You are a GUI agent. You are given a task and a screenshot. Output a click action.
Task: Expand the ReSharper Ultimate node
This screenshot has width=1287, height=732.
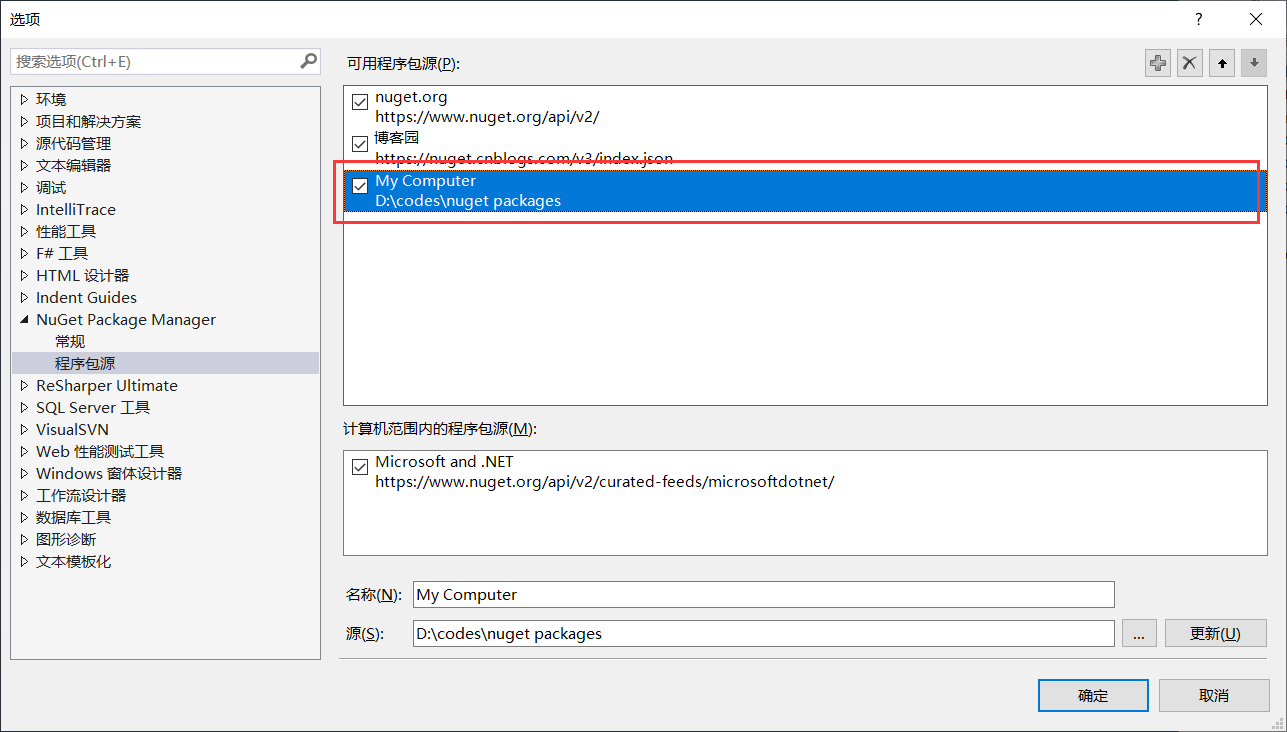pos(25,386)
